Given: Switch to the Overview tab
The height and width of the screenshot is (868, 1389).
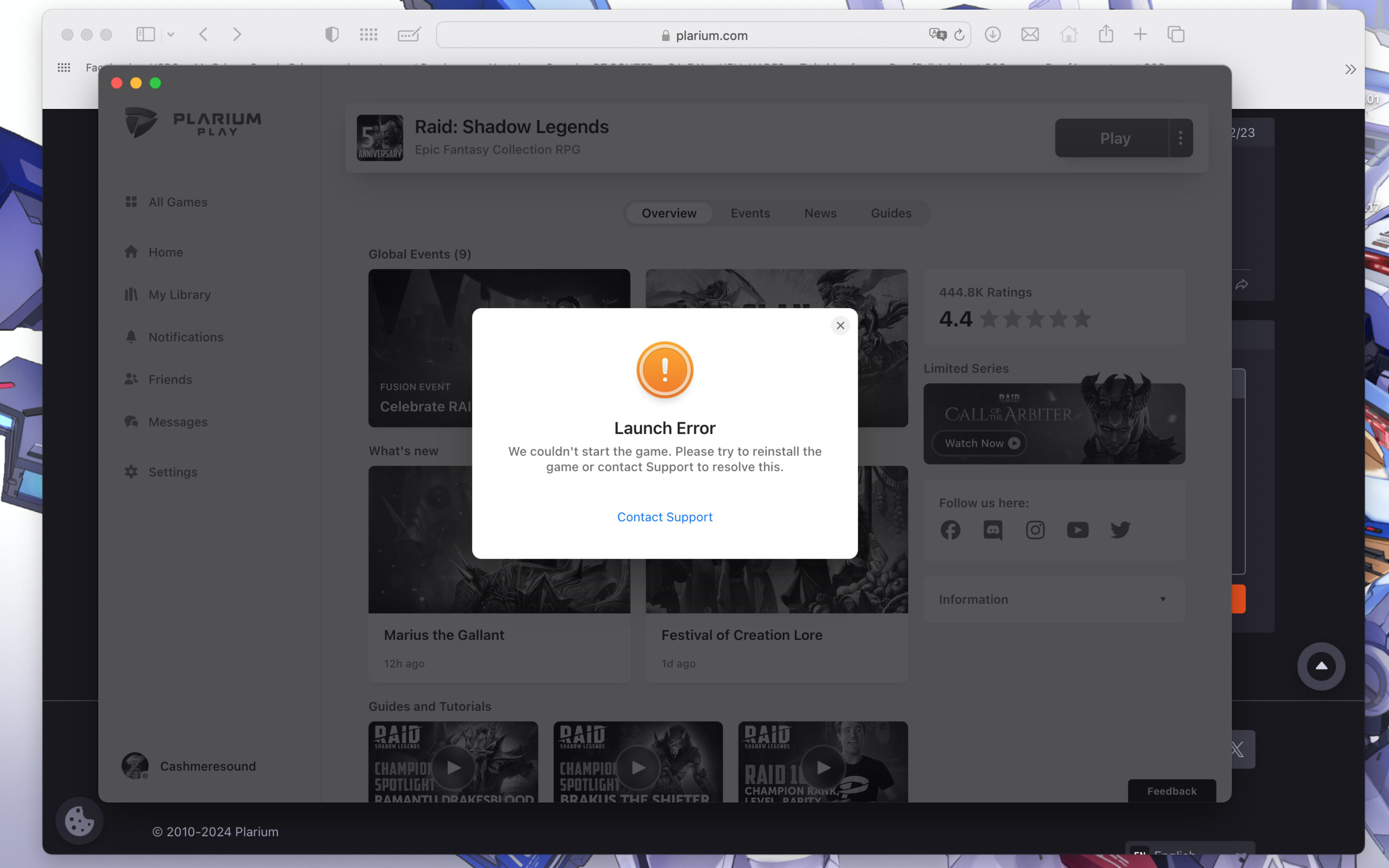Looking at the screenshot, I should [668, 213].
